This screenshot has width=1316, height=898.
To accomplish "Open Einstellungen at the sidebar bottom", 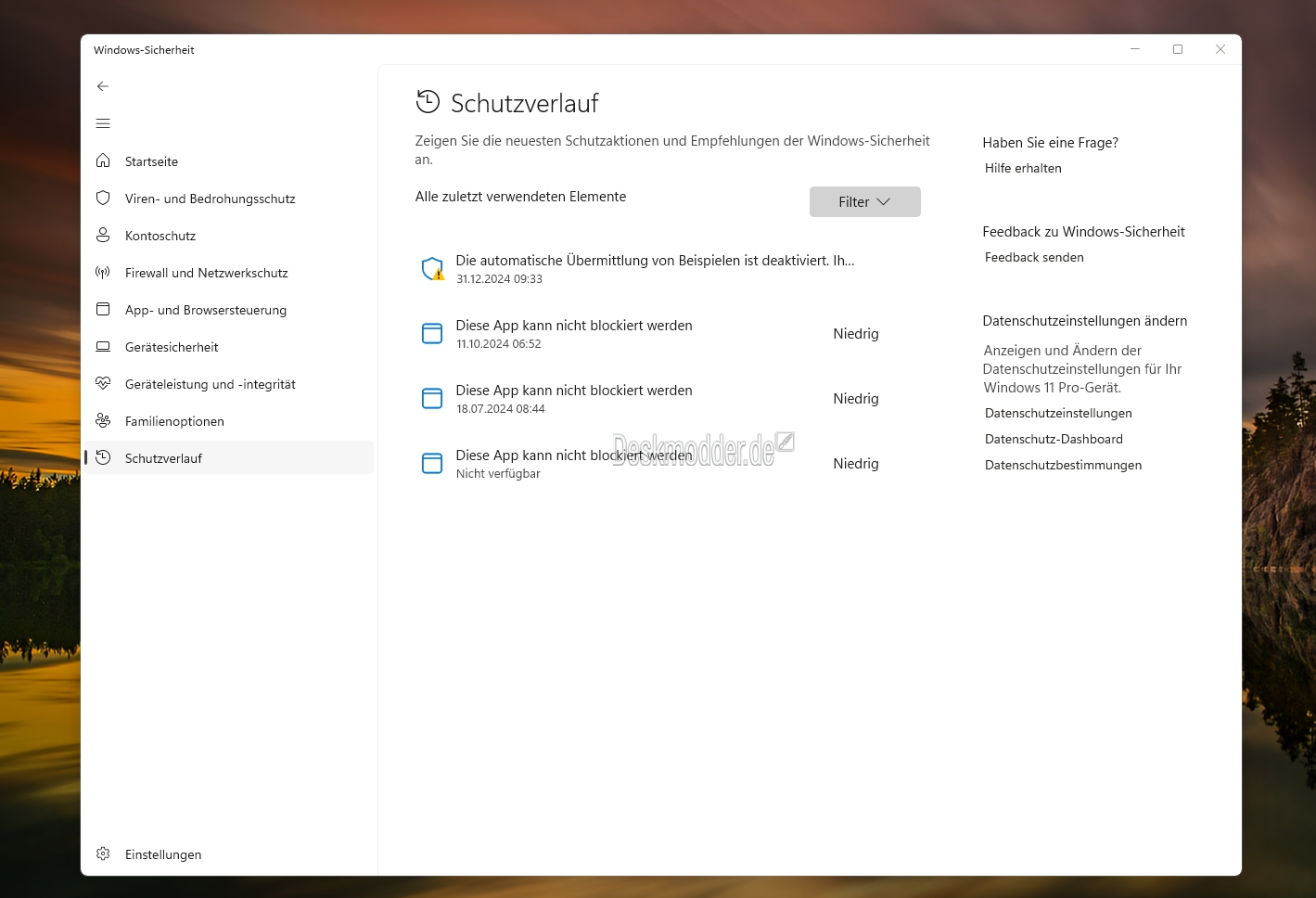I will tap(229, 853).
